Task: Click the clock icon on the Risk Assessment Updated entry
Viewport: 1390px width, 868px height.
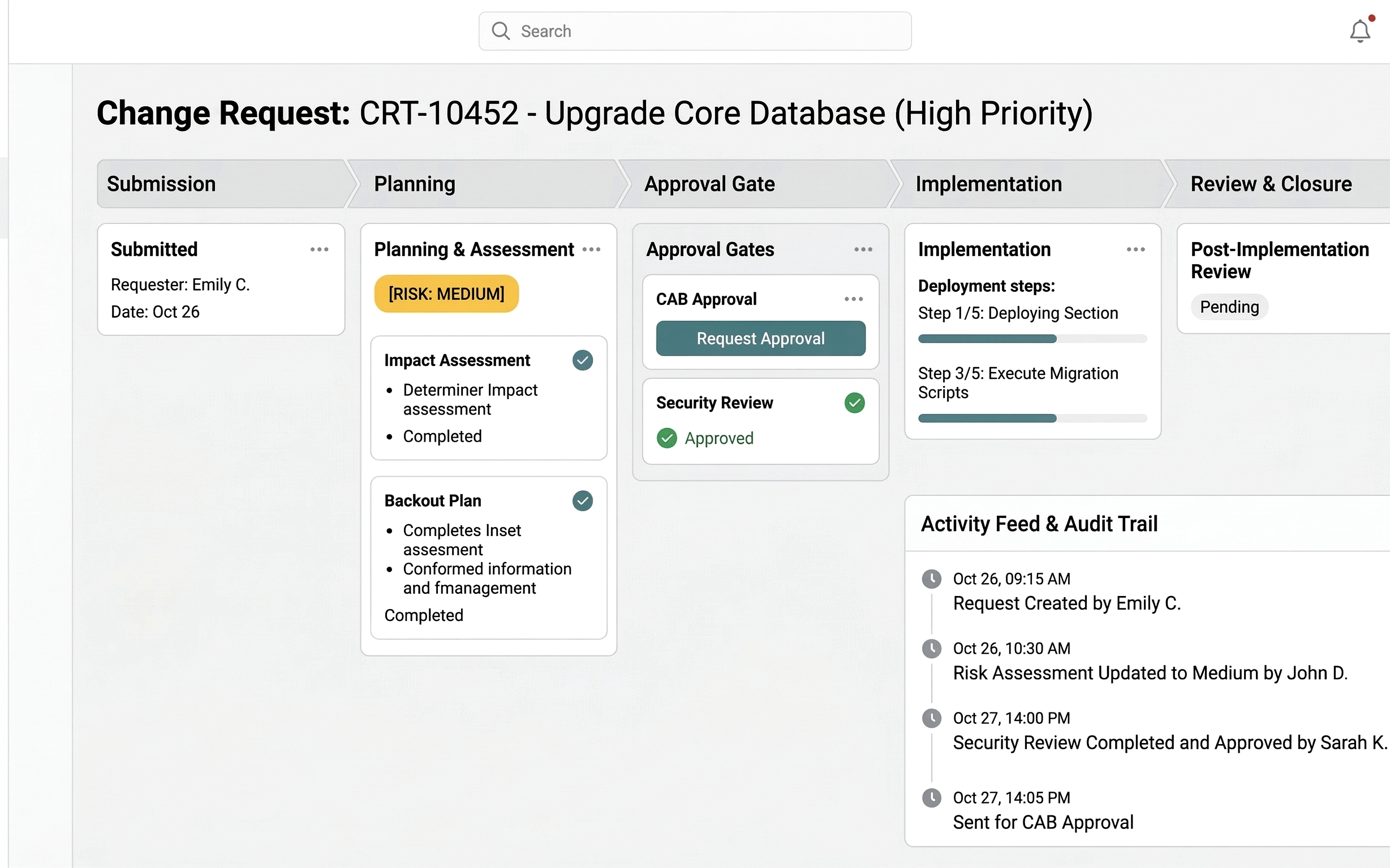Action: [x=931, y=649]
